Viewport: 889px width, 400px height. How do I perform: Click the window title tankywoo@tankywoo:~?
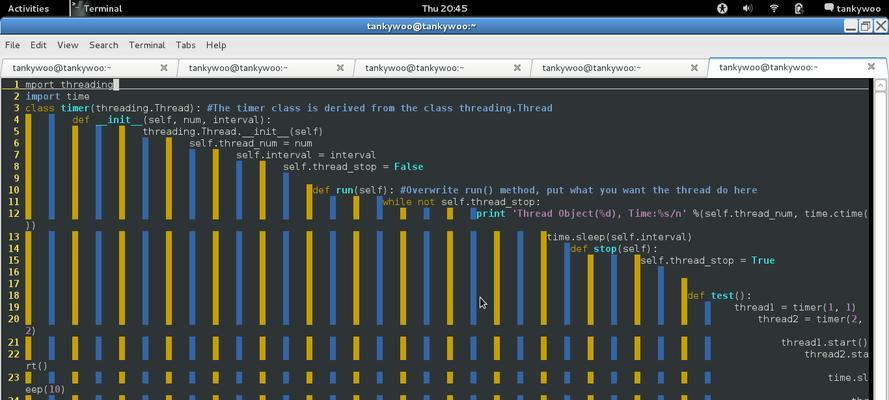[x=421, y=26]
